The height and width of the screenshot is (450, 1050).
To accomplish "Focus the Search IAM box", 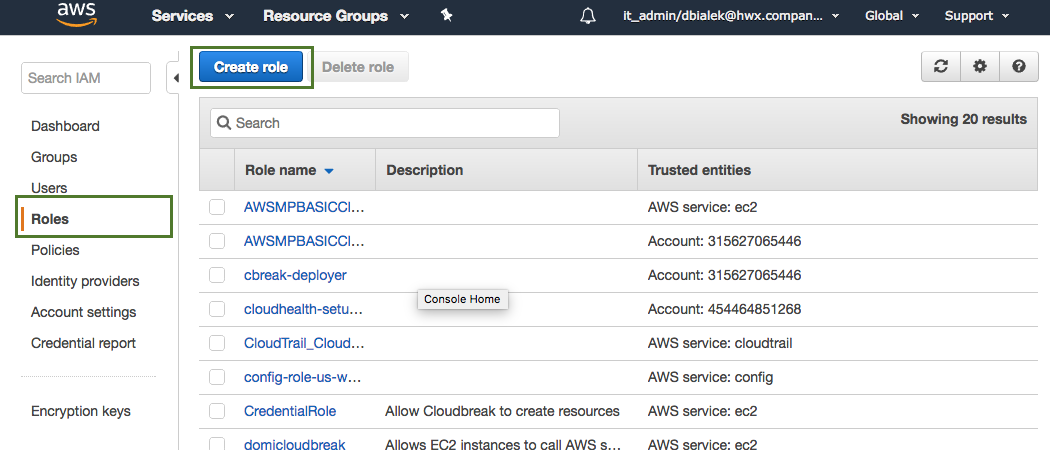I will tap(85, 78).
